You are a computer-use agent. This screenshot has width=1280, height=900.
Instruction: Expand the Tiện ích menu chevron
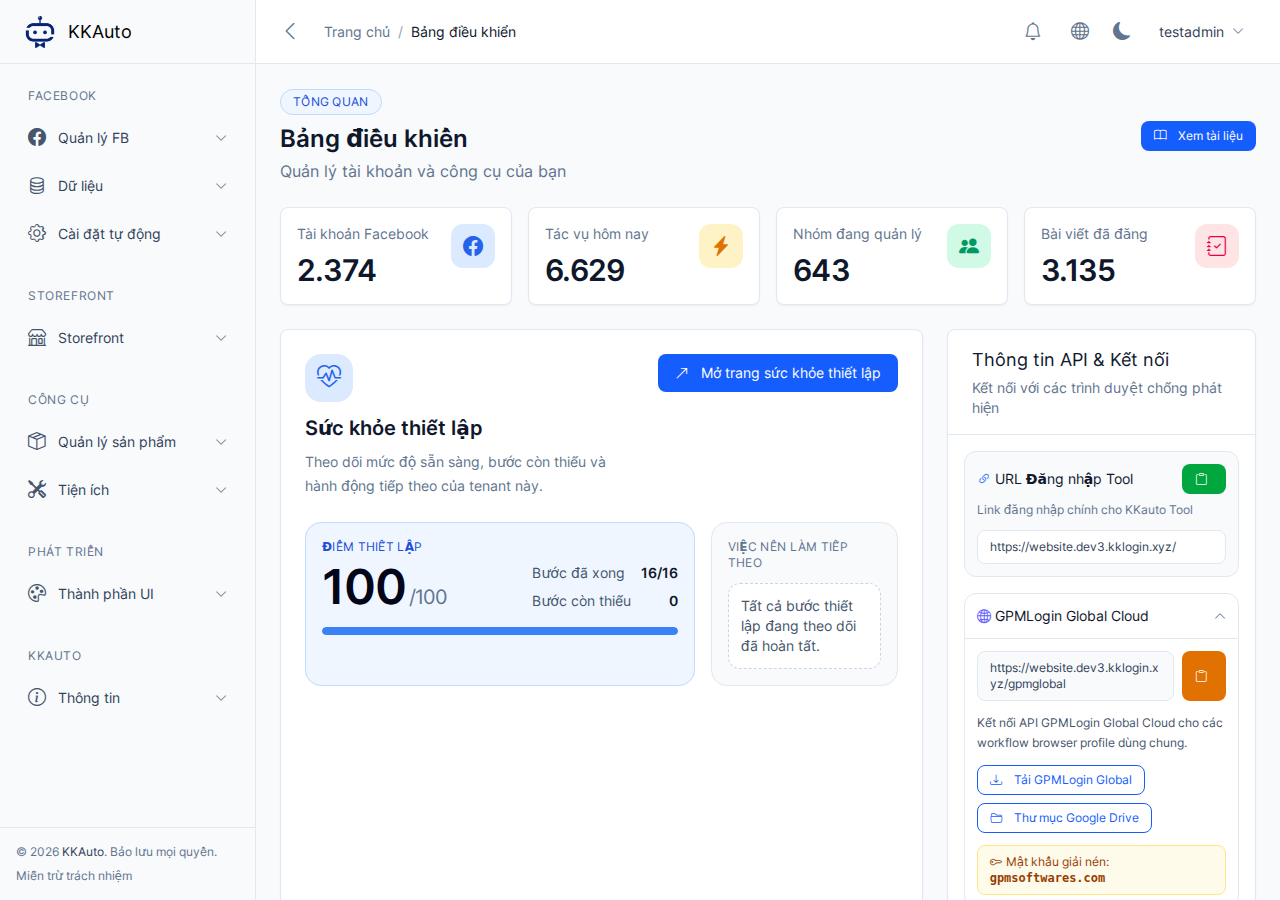pos(221,490)
